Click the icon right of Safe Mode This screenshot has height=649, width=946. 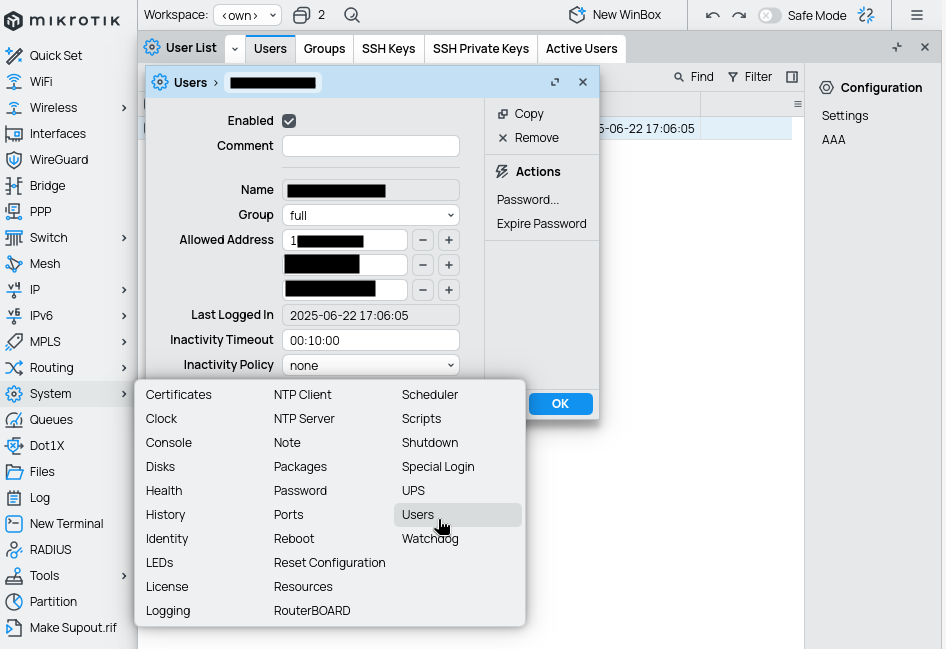coord(866,15)
